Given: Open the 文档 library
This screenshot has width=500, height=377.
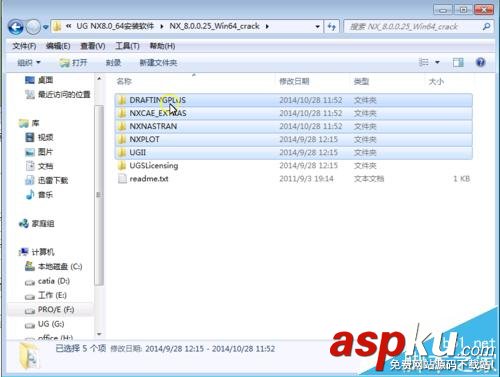Looking at the screenshot, I should point(39,166).
